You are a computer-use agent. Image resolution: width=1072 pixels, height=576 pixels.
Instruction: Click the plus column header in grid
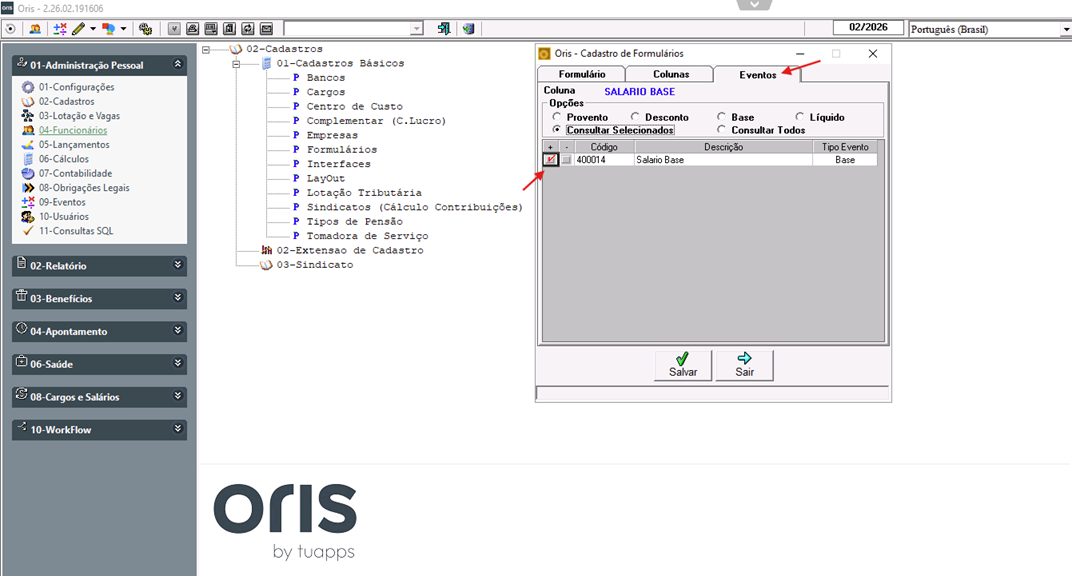coord(550,147)
